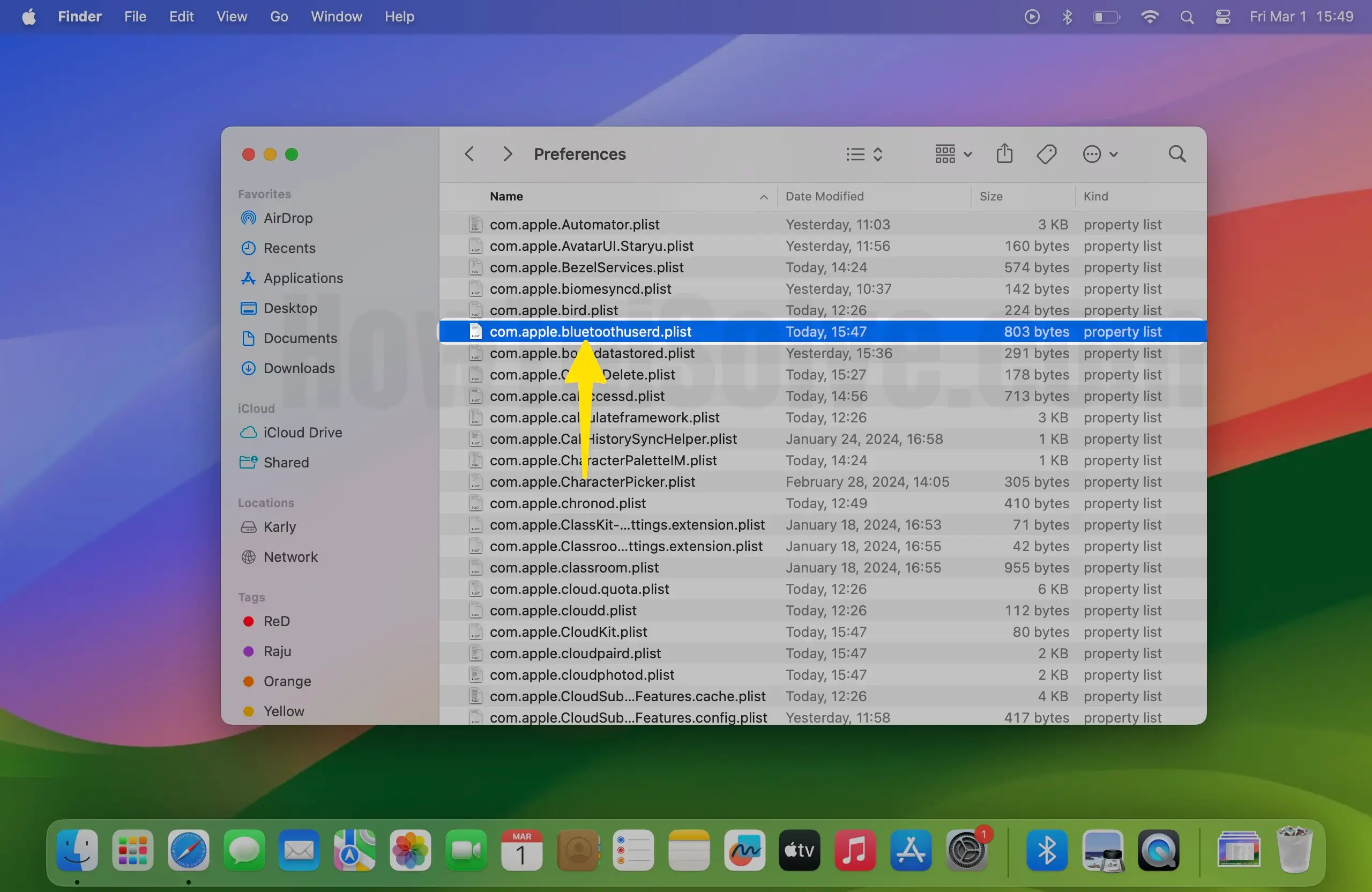Screen dimensions: 1372x892
Task: Click the Bluetooth icon in the Dock
Action: 1046,850
